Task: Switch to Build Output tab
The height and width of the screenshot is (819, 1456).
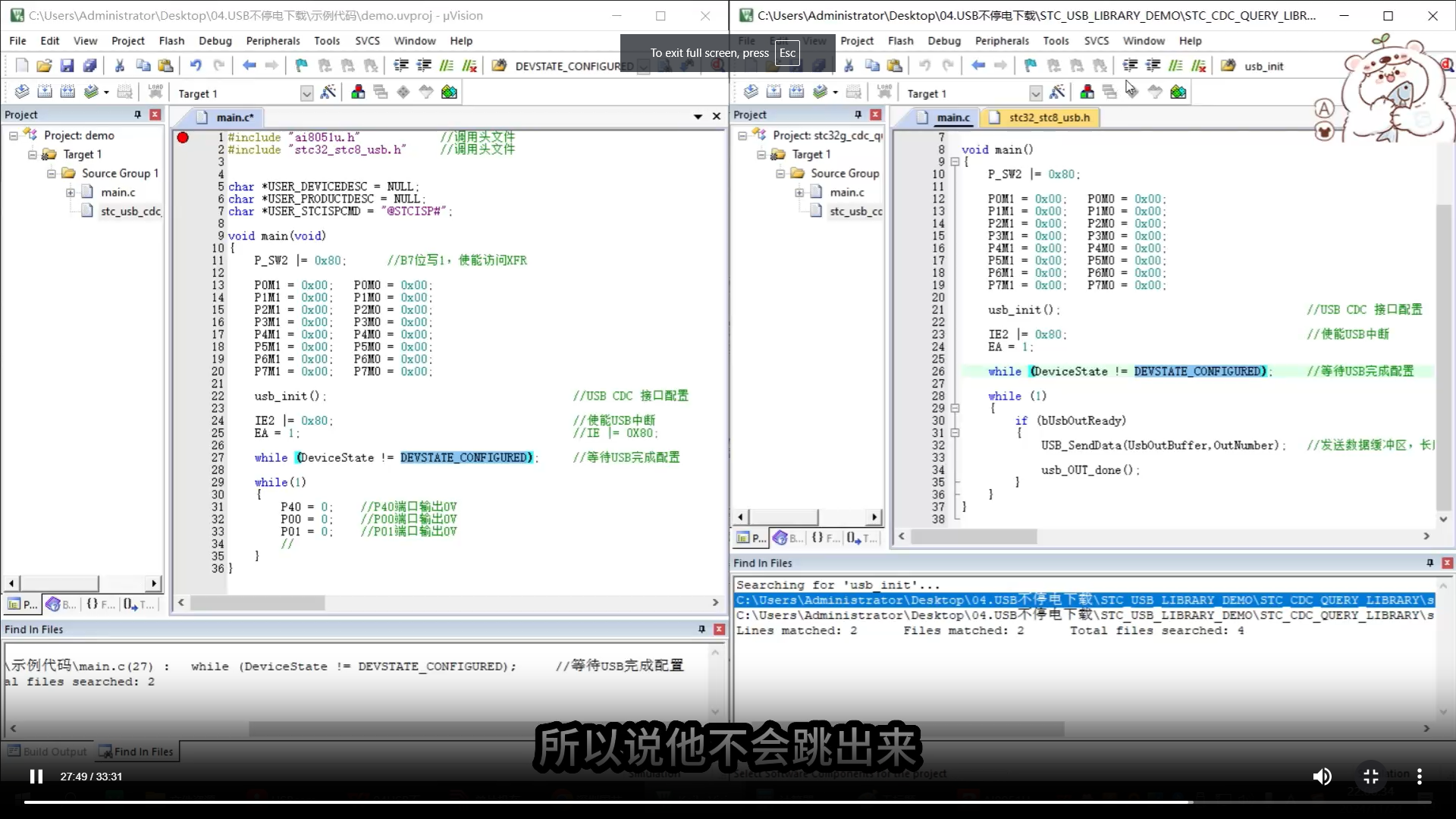Action: pos(47,752)
